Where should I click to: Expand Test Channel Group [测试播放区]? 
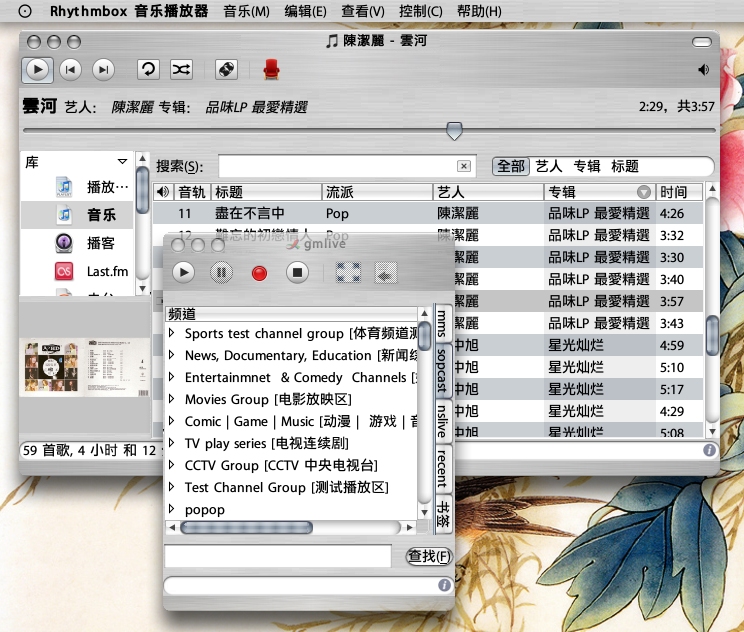172,486
